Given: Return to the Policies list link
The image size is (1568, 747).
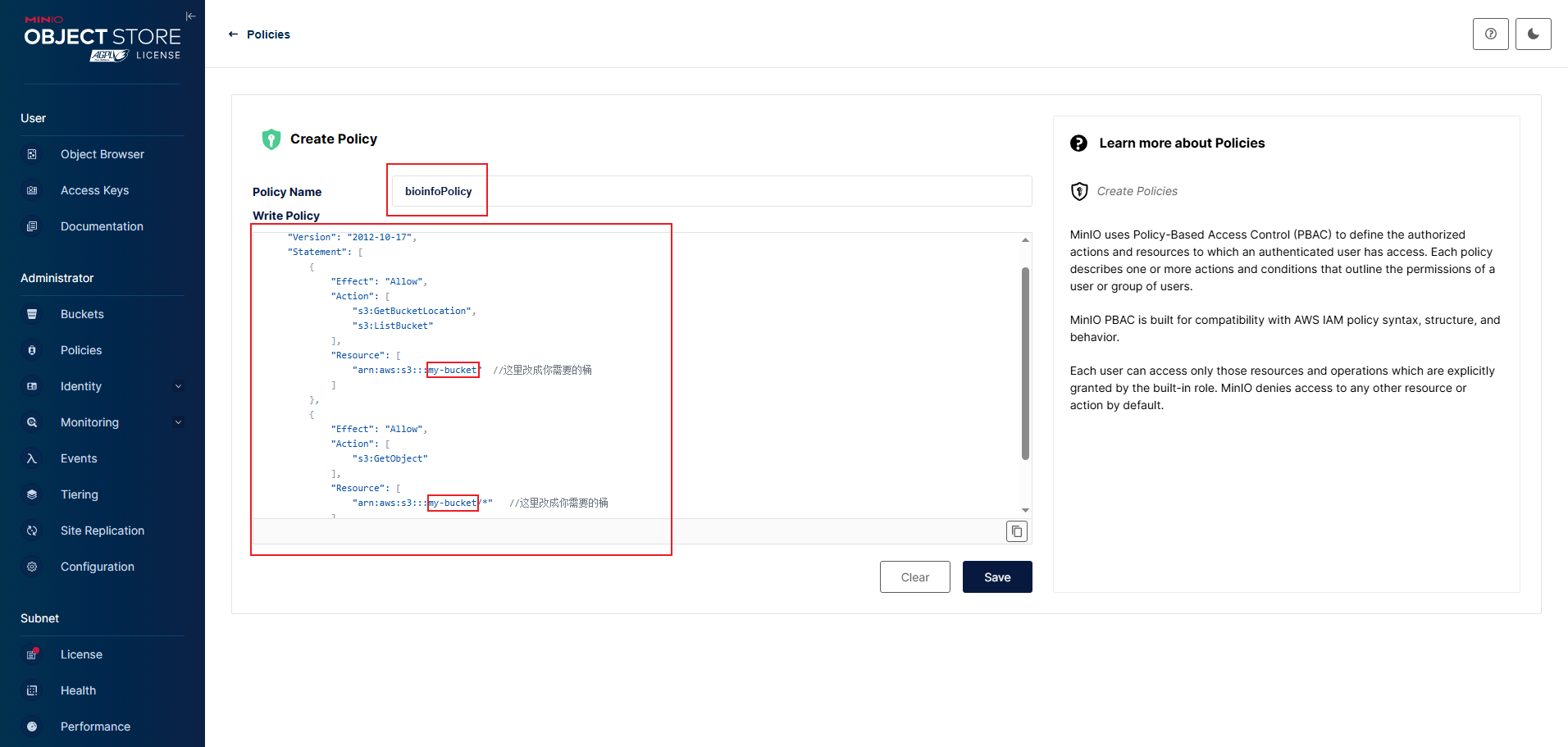Looking at the screenshot, I should point(268,34).
